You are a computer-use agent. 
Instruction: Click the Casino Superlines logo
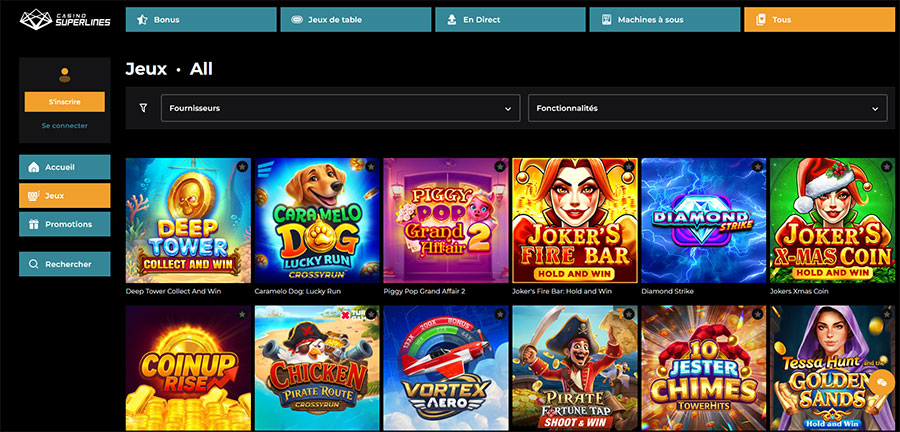click(x=65, y=19)
